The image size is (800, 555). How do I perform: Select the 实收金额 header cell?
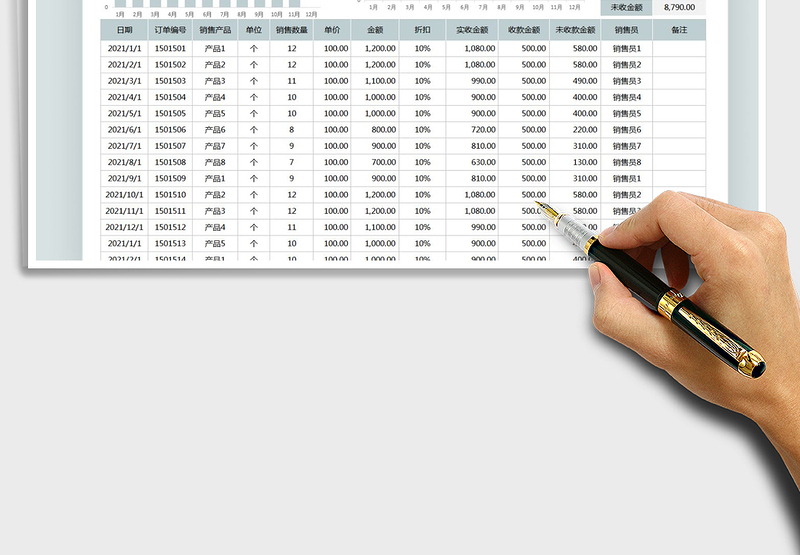coord(472,31)
